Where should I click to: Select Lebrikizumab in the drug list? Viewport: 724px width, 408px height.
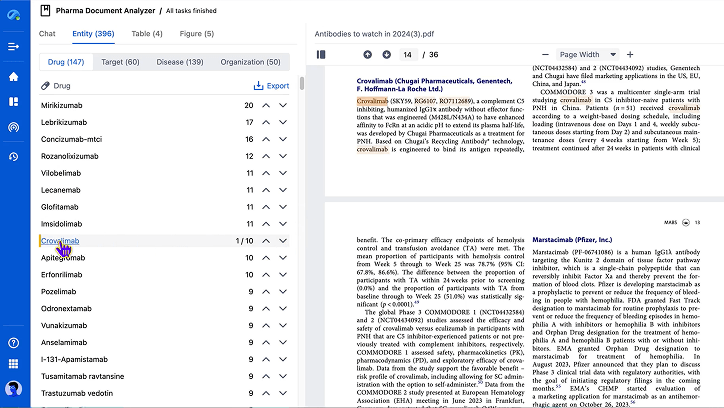tap(64, 122)
